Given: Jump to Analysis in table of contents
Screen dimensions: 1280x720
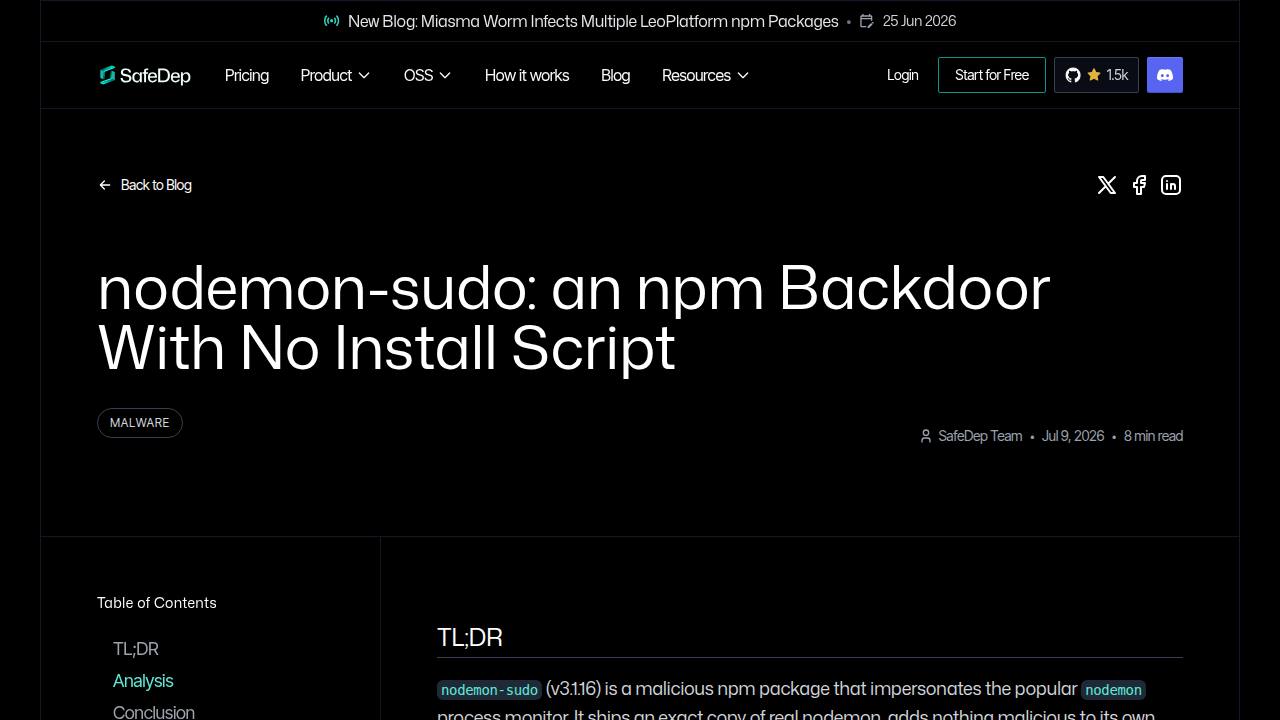Looking at the screenshot, I should click(x=143, y=681).
